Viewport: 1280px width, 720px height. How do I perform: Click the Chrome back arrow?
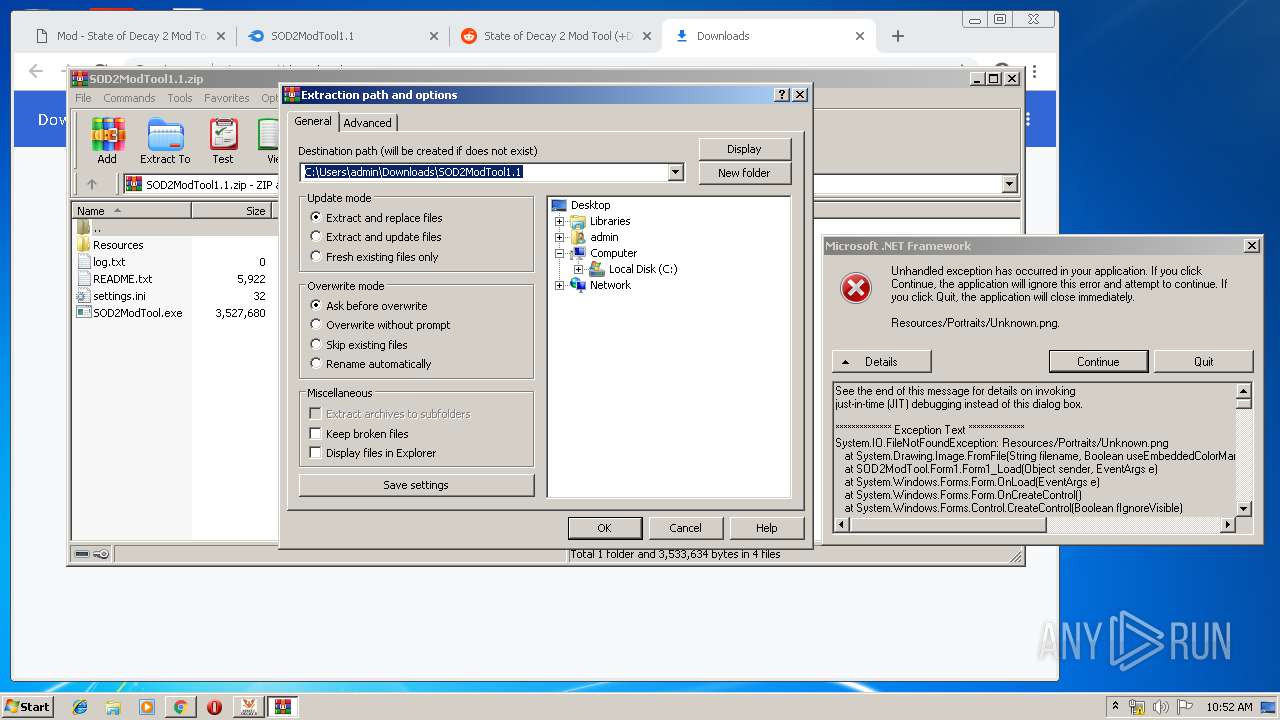click(x=36, y=71)
